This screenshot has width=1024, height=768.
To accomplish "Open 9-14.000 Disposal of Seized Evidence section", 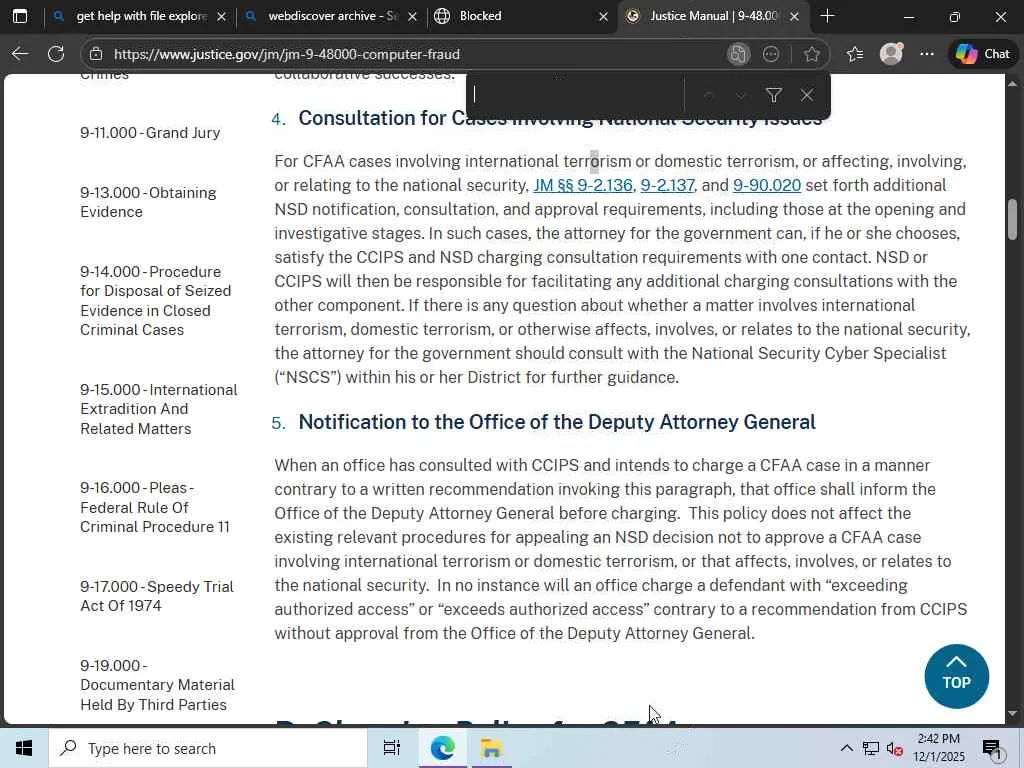I will click(155, 300).
